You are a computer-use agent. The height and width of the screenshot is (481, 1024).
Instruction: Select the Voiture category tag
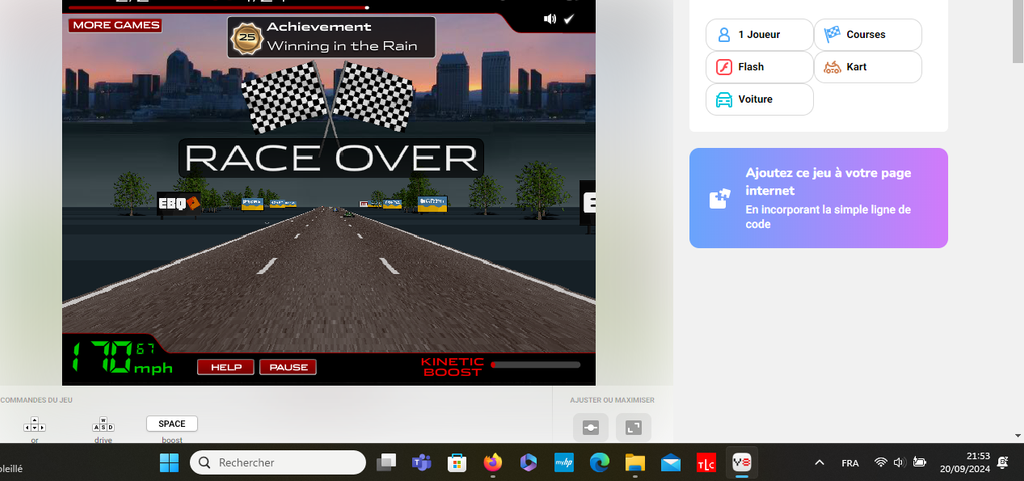pyautogui.click(x=759, y=100)
